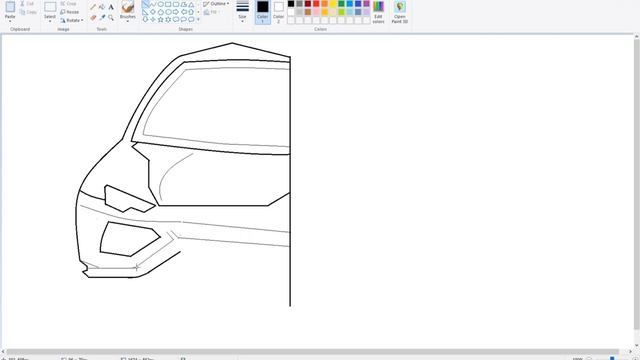Open the shape Outline dropdown
640x360 pixels.
tap(216, 4)
